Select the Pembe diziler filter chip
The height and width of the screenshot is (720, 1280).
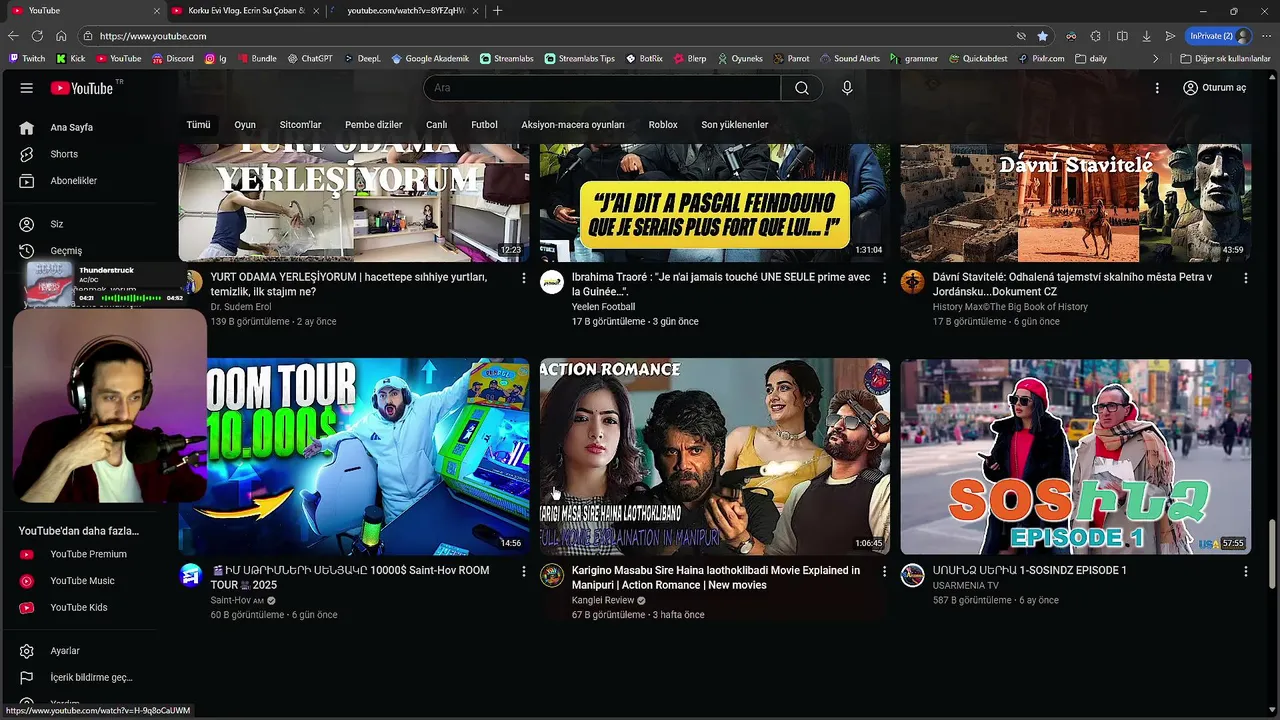pos(373,125)
